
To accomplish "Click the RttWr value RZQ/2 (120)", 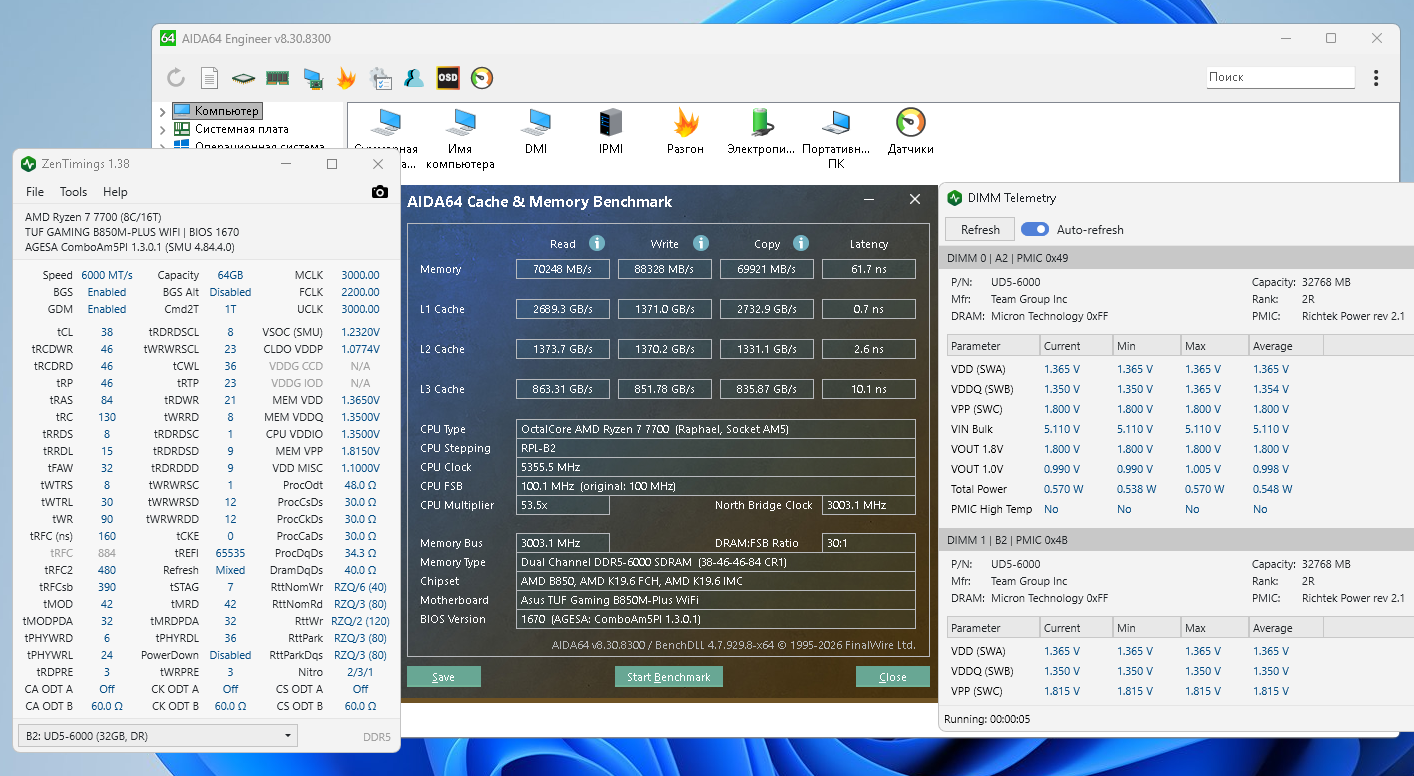I will pos(361,621).
